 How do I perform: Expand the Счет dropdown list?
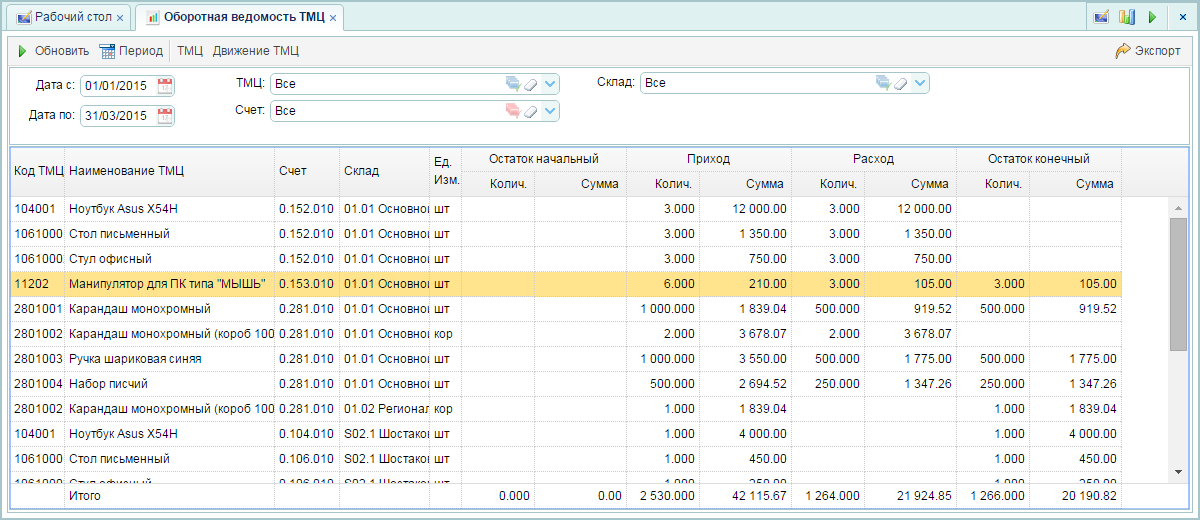point(550,111)
